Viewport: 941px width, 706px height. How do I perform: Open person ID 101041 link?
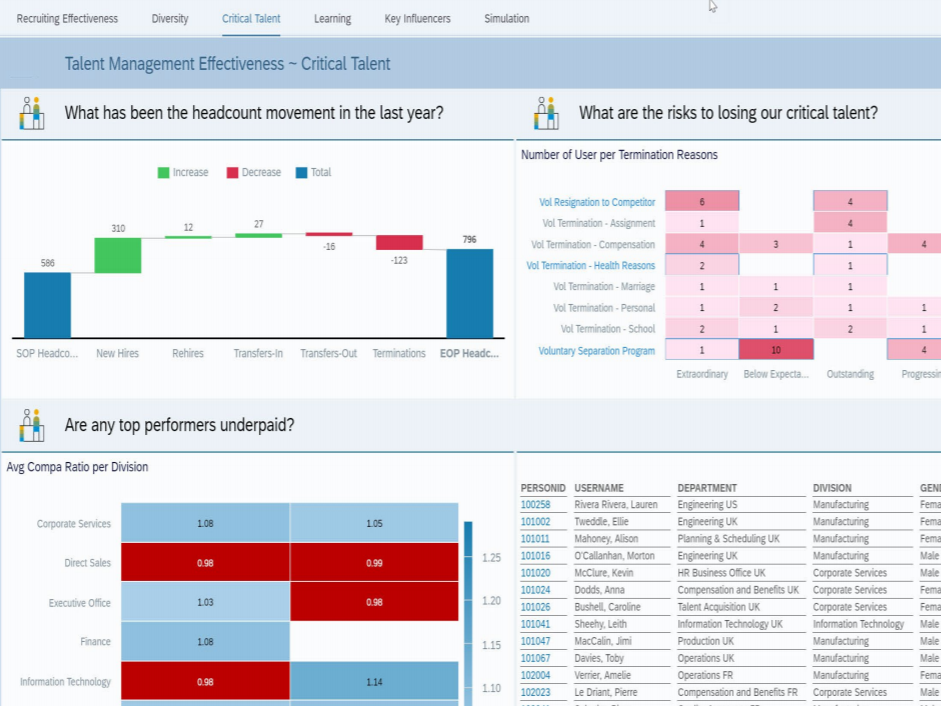click(535, 624)
